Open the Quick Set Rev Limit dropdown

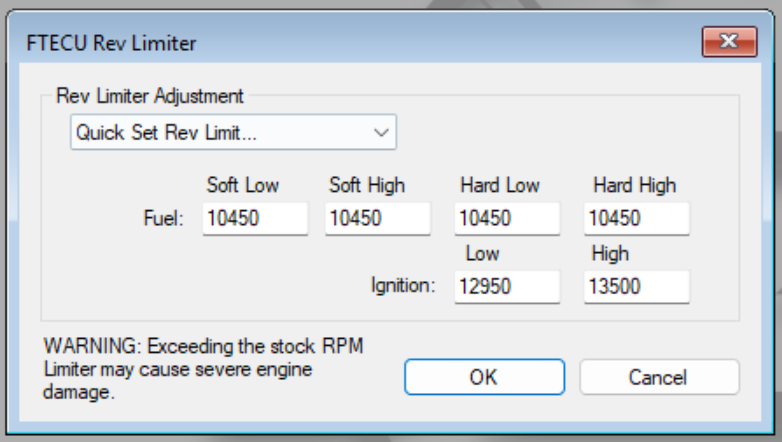point(233,132)
